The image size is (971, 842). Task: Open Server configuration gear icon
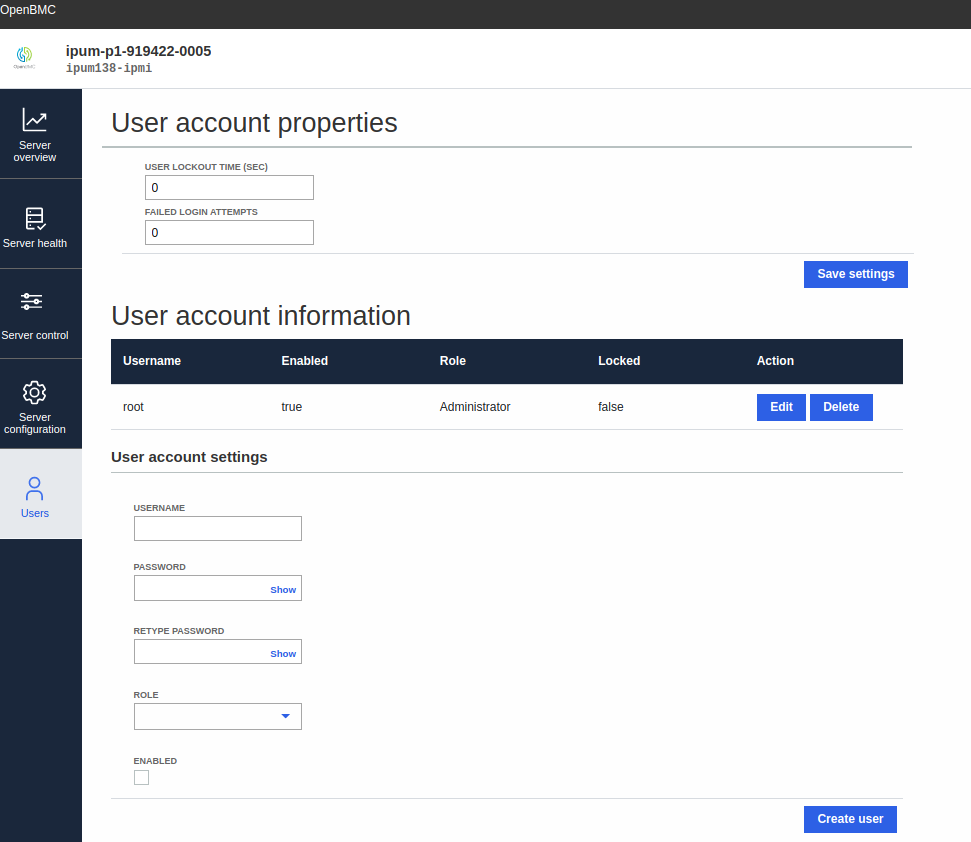[x=35, y=393]
